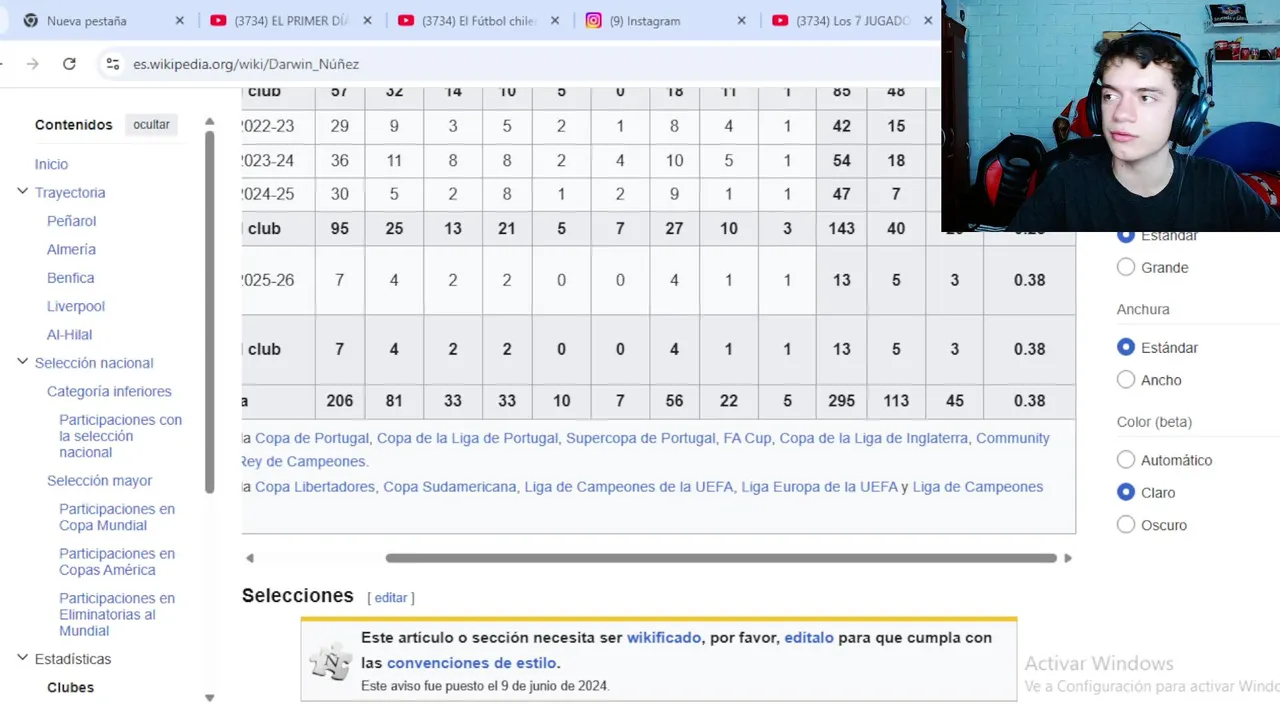Jump to Almería section
The height and width of the screenshot is (720, 1280).
[71, 249]
